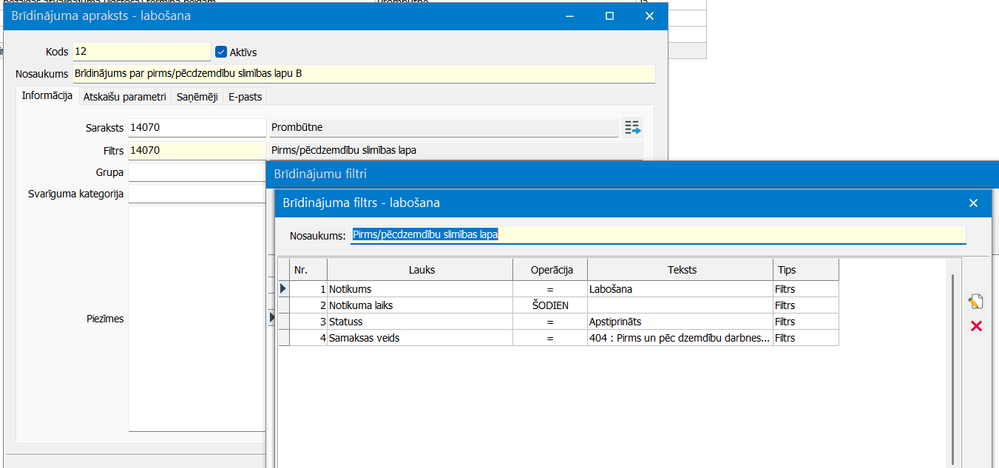Click the Lauks column header
Screen dimensions: 999x468
[420, 269]
